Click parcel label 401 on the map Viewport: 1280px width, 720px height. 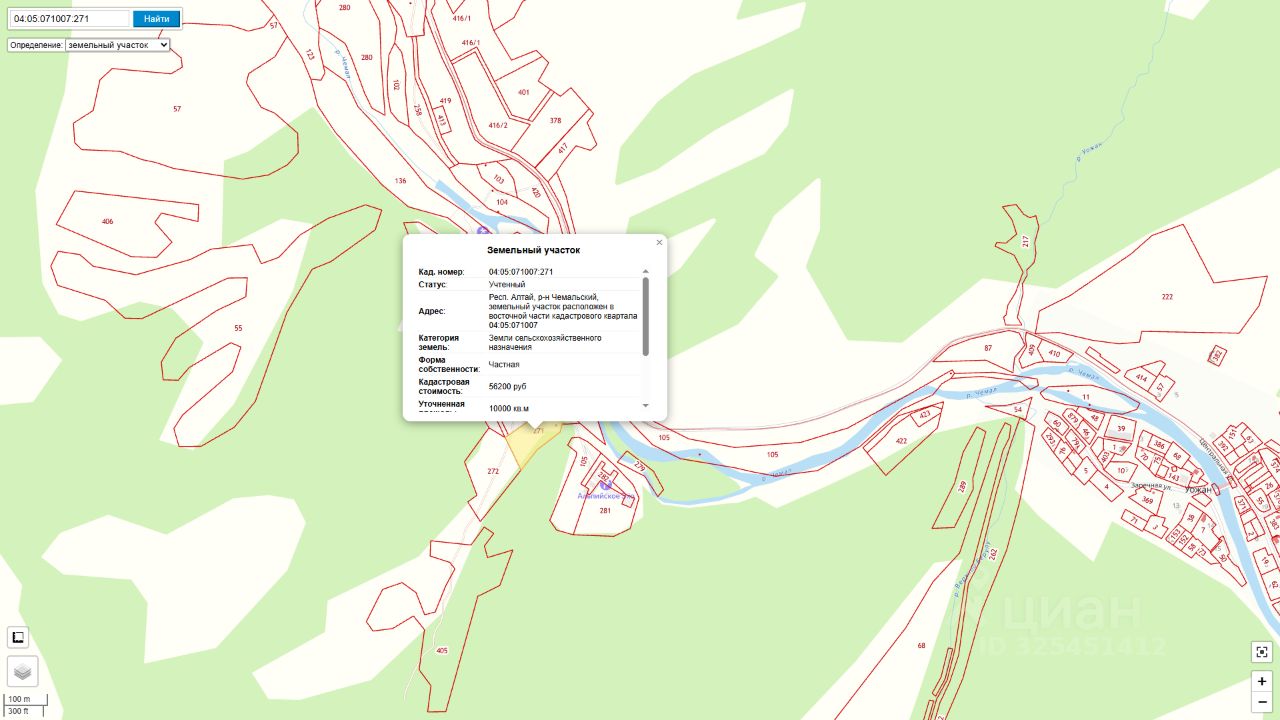point(524,92)
